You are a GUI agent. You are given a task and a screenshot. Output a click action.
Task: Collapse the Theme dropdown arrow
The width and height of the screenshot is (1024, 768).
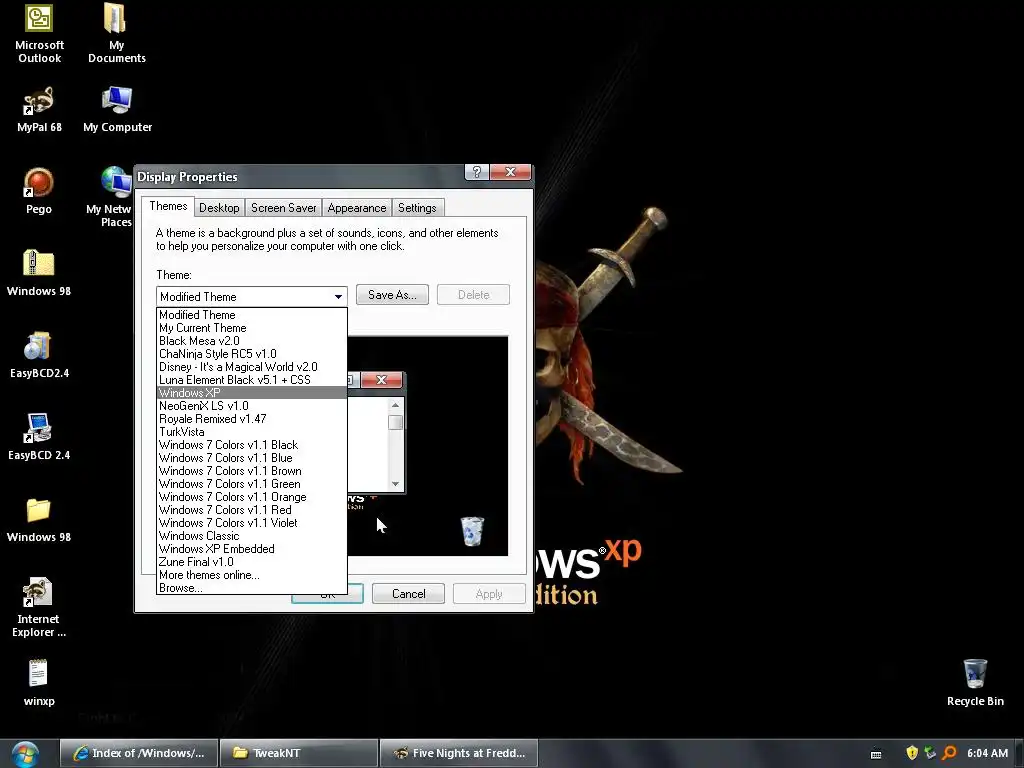pyautogui.click(x=338, y=296)
